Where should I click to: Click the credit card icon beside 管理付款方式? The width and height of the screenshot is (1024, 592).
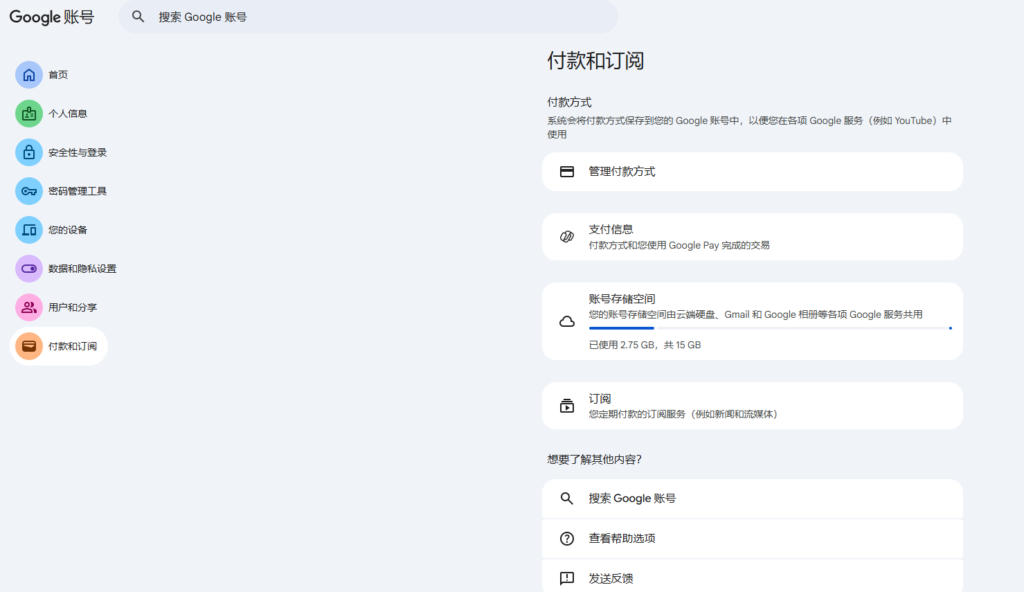pyautogui.click(x=568, y=171)
